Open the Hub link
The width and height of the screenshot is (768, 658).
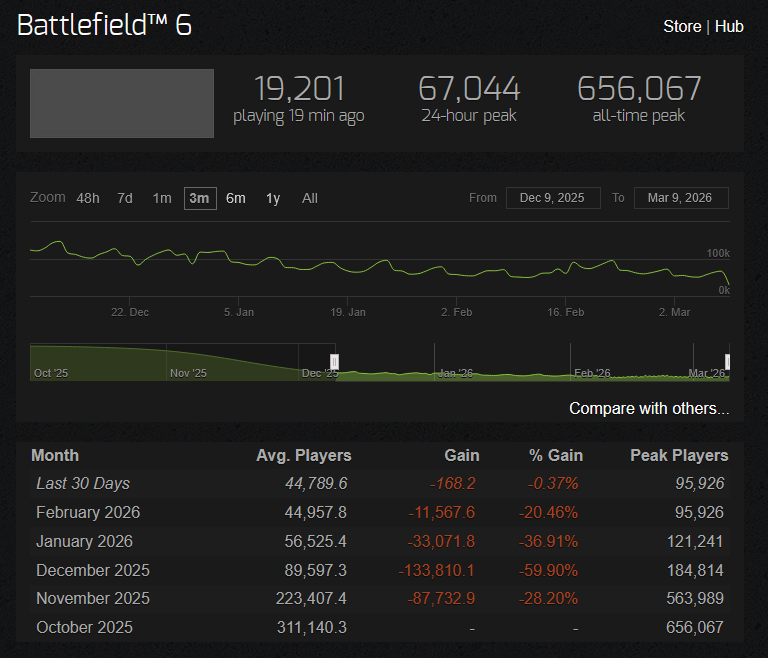pos(729,26)
